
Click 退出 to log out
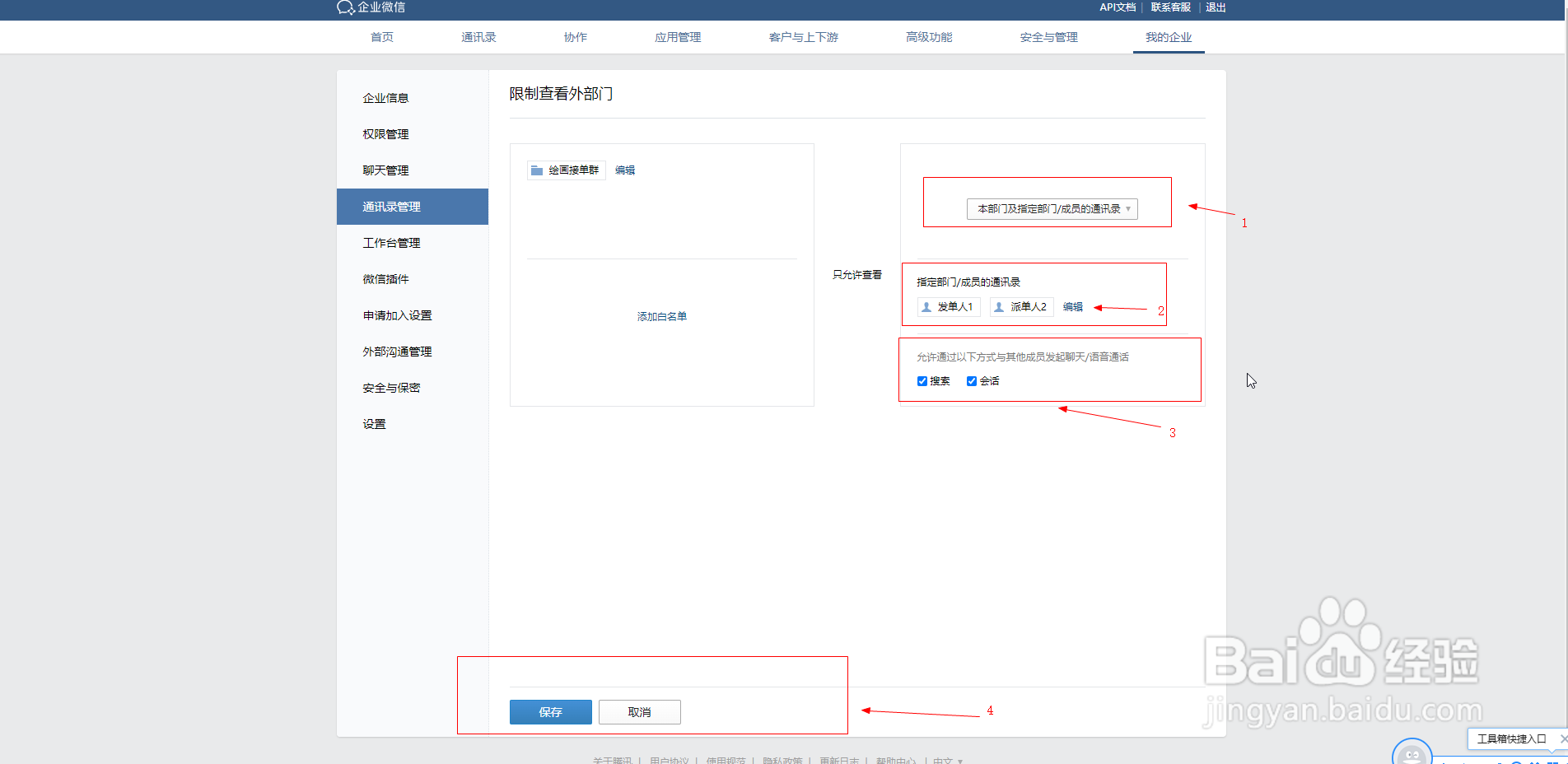1216,7
